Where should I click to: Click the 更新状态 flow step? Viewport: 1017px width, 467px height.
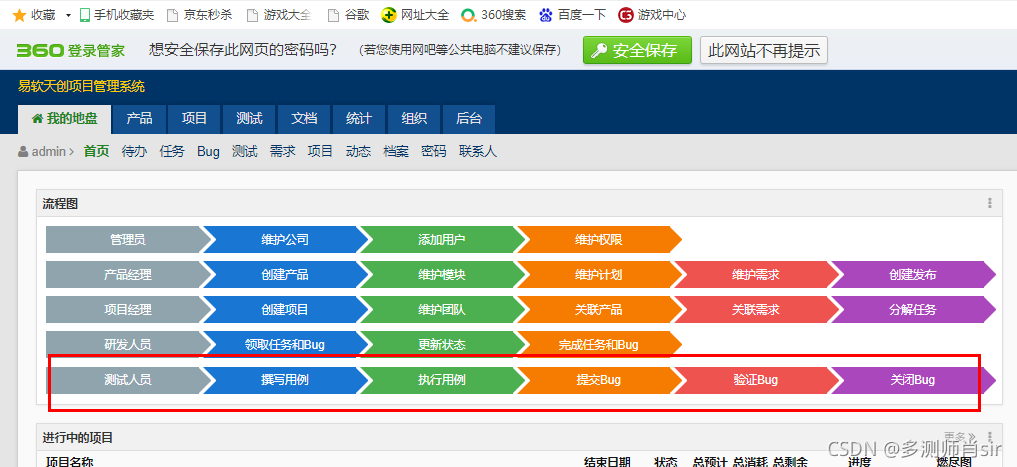tap(442, 344)
